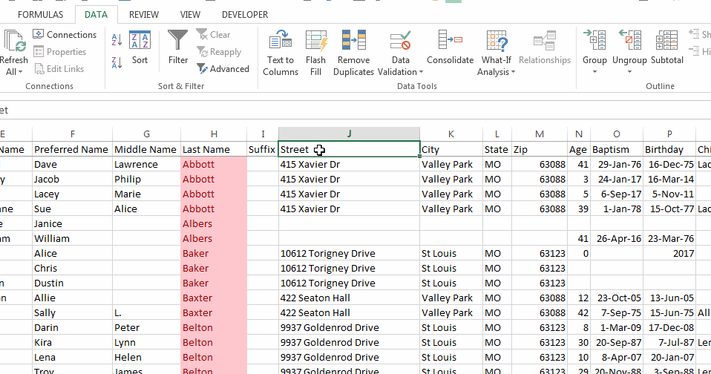Viewport: 711px width, 374px height.
Task: Open the DEVELOPER tab
Action: [245, 15]
